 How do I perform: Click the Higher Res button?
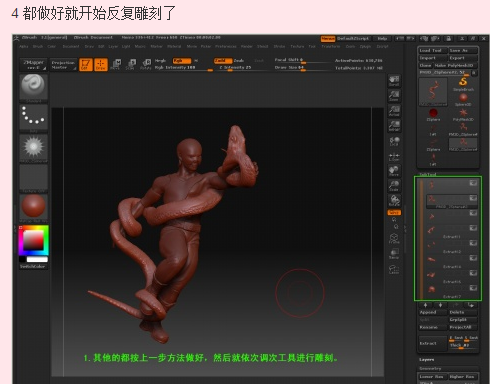(463, 377)
